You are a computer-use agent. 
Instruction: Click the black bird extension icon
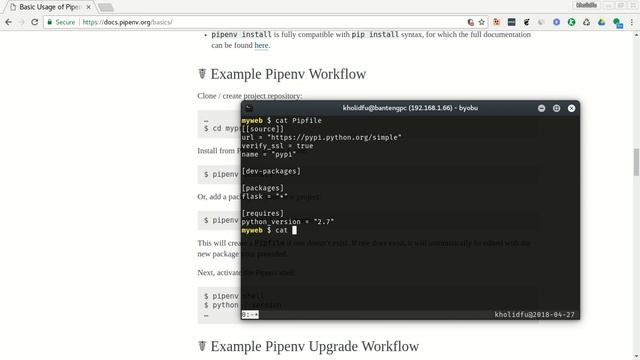click(527, 22)
